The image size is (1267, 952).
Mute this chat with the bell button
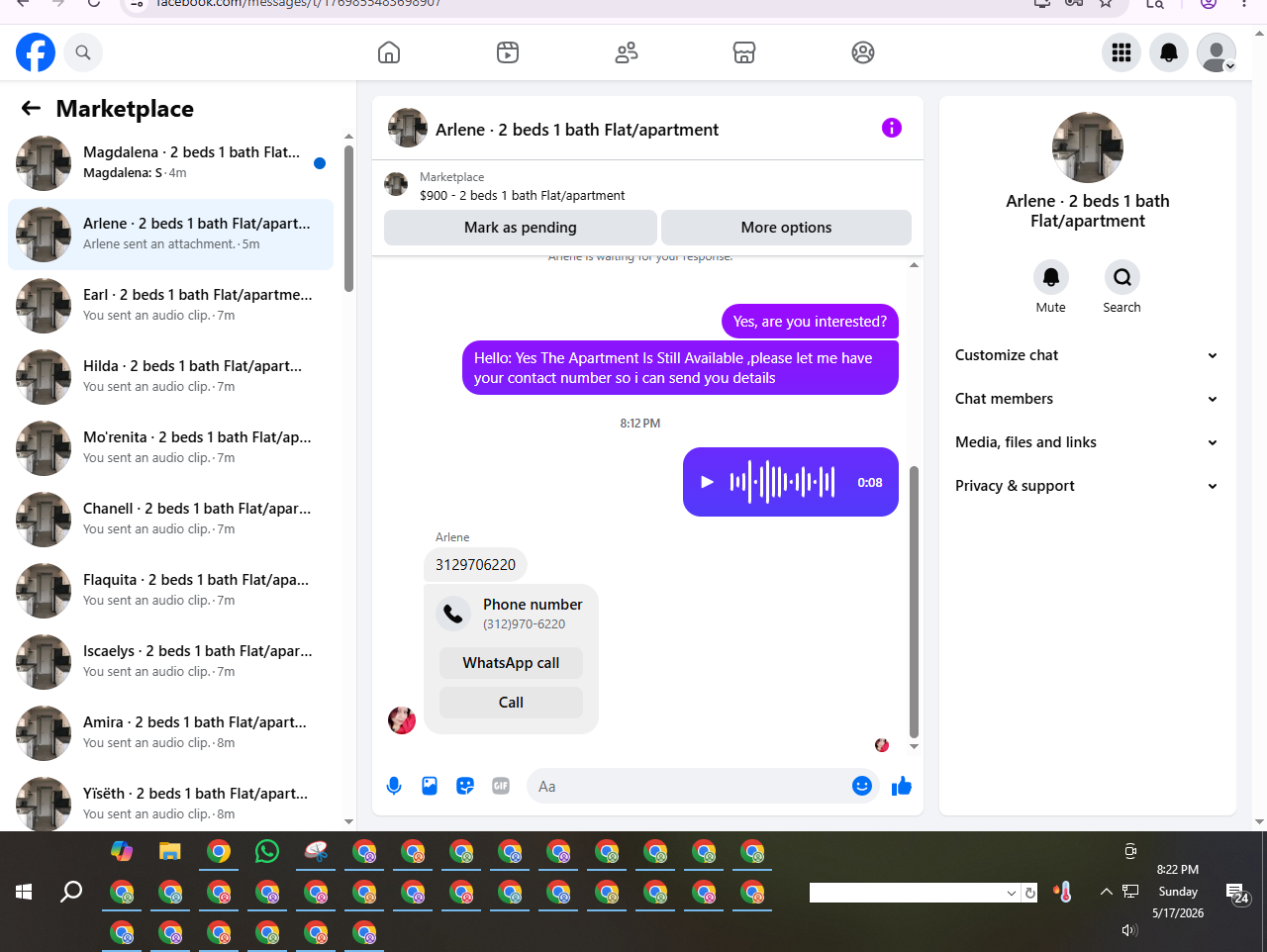[1051, 277]
